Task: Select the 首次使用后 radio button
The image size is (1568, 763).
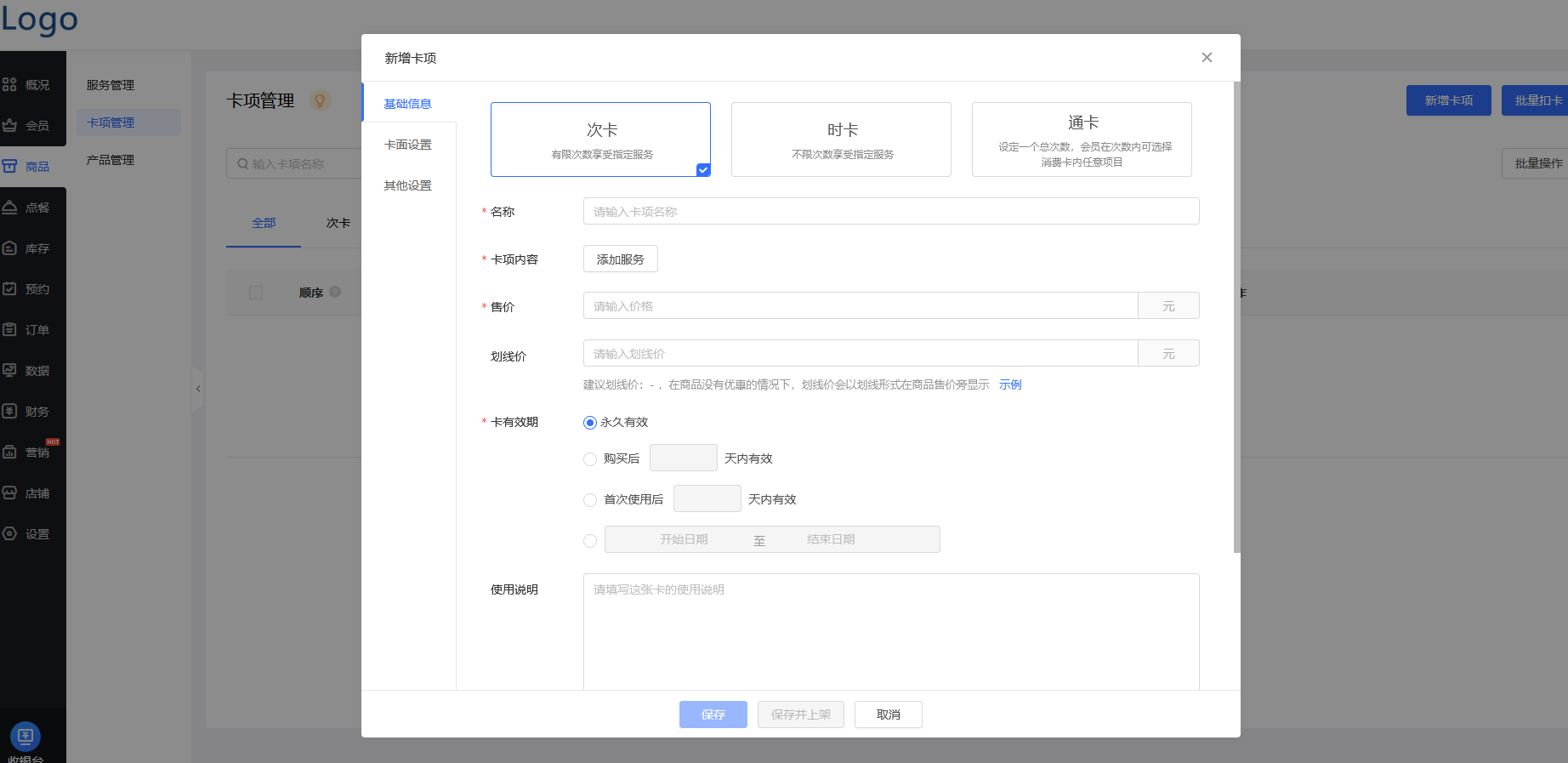Action: 590,500
